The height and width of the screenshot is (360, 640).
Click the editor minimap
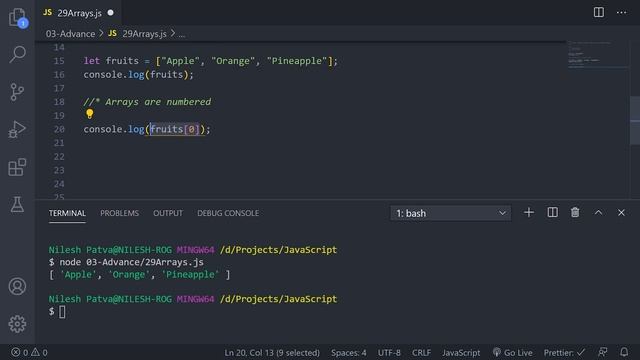(597, 54)
